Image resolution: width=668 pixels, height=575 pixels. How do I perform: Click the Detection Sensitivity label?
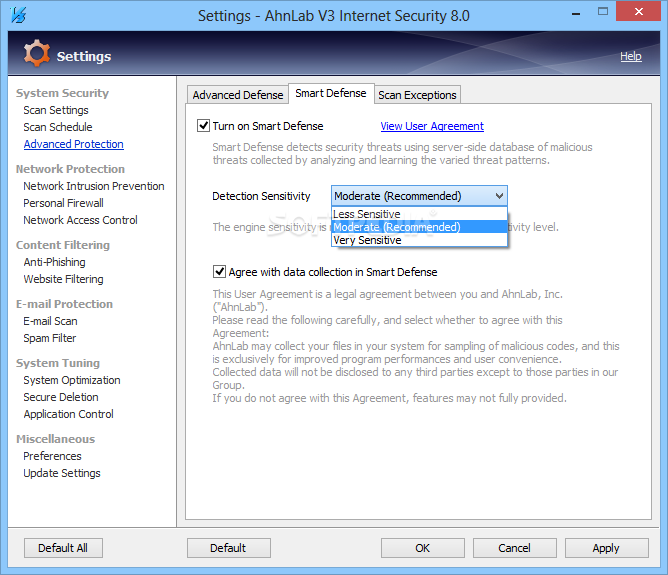point(261,196)
